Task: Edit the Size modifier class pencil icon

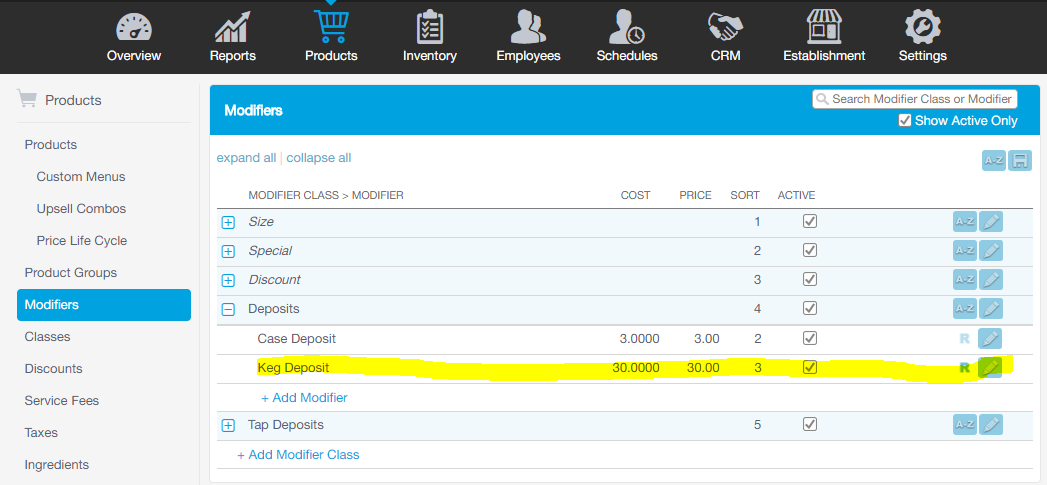Action: coord(991,222)
